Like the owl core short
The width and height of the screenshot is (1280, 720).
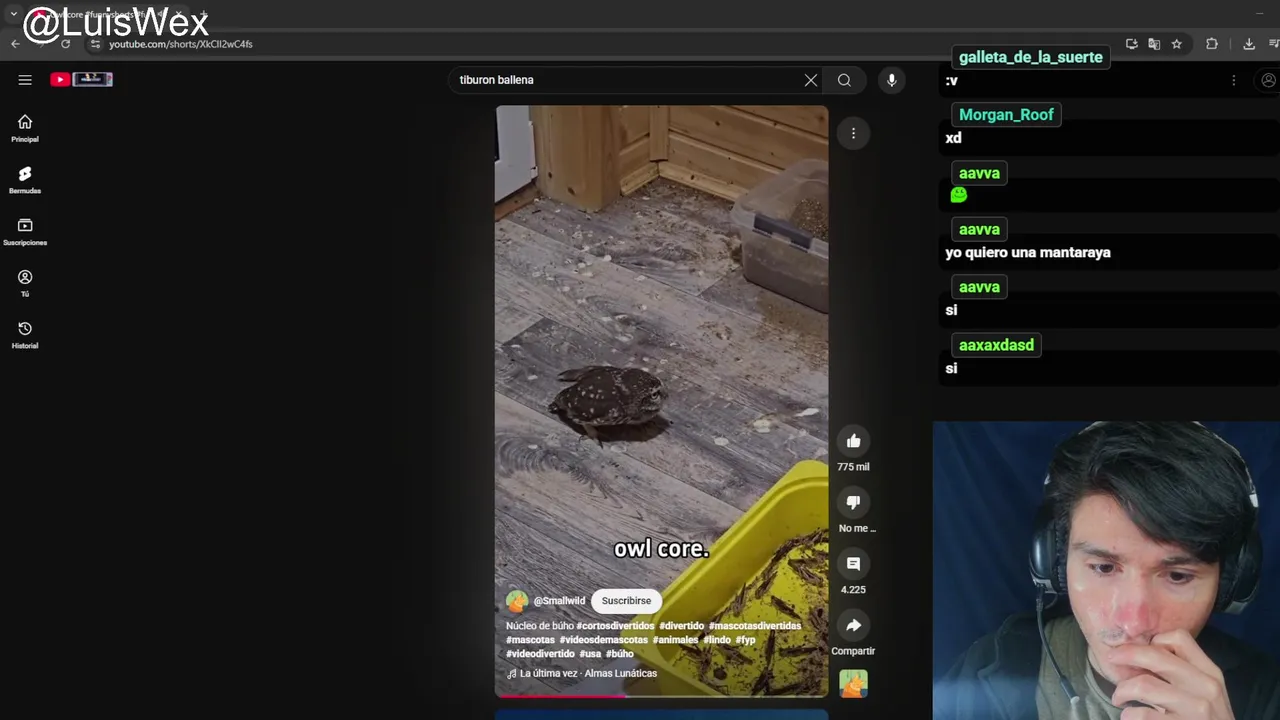853,441
